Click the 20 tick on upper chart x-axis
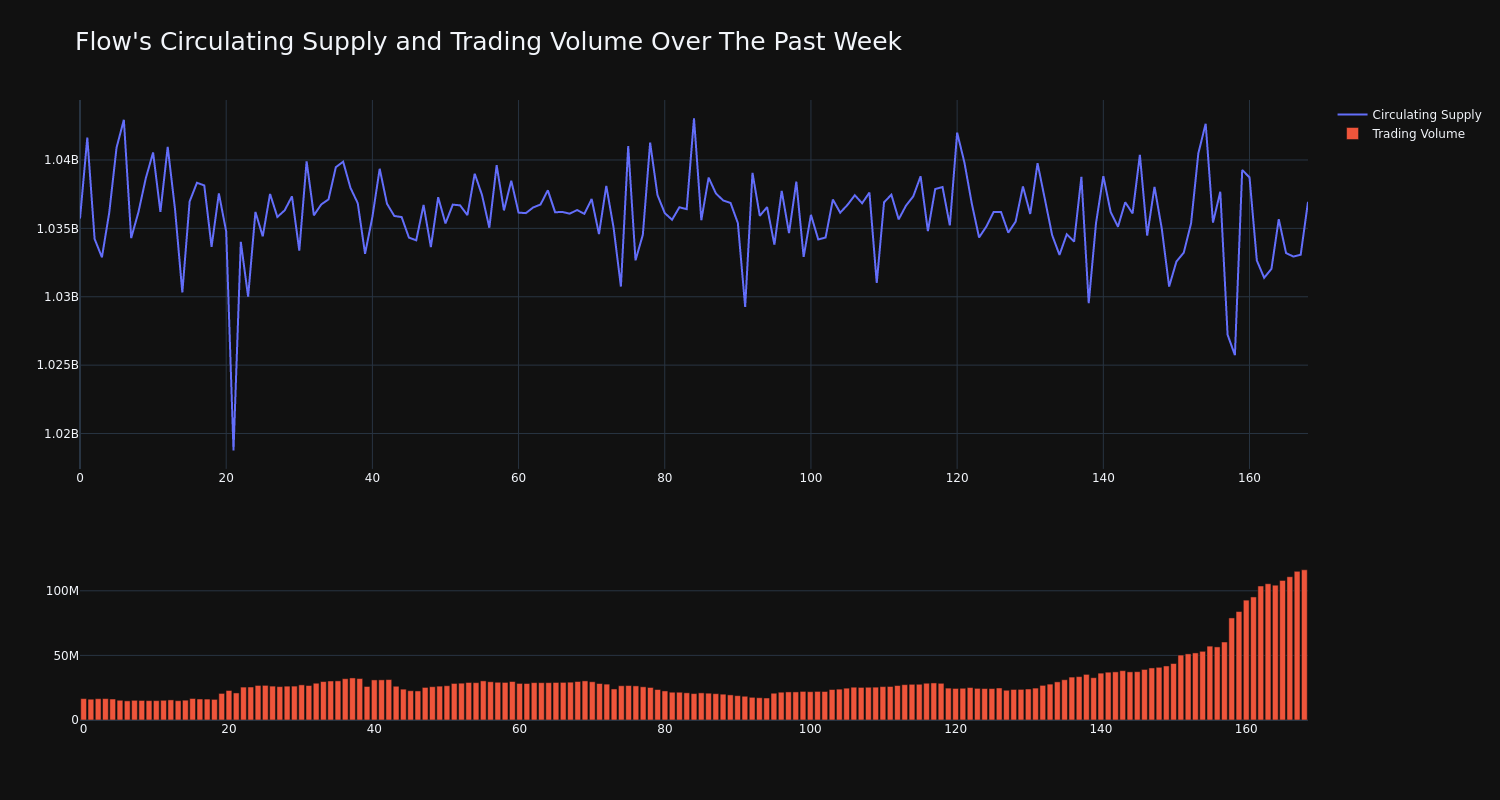This screenshot has width=1500, height=800. 226,478
